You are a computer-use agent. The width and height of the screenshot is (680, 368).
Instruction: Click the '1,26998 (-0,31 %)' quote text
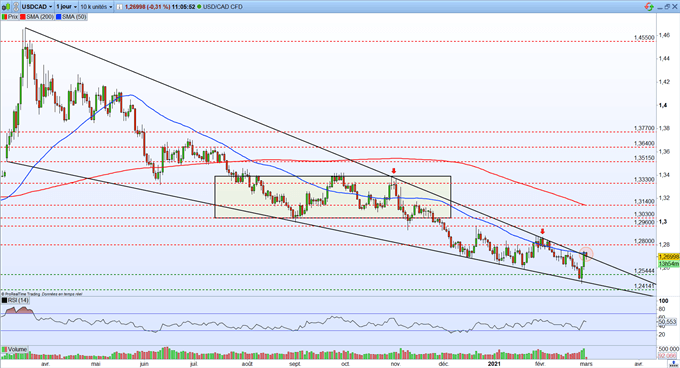tap(147, 7)
